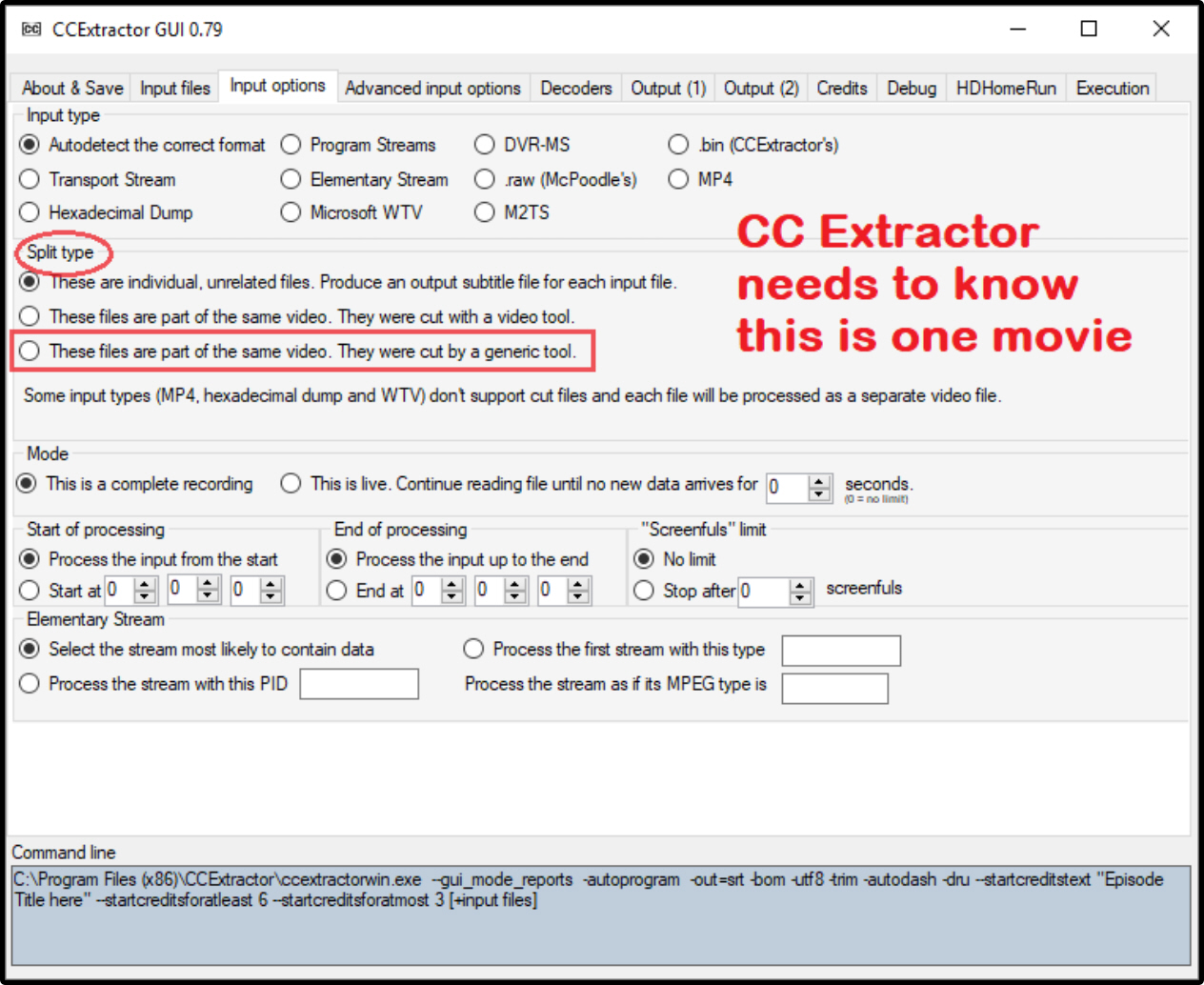Choose files cut with a video tool

click(x=297, y=316)
